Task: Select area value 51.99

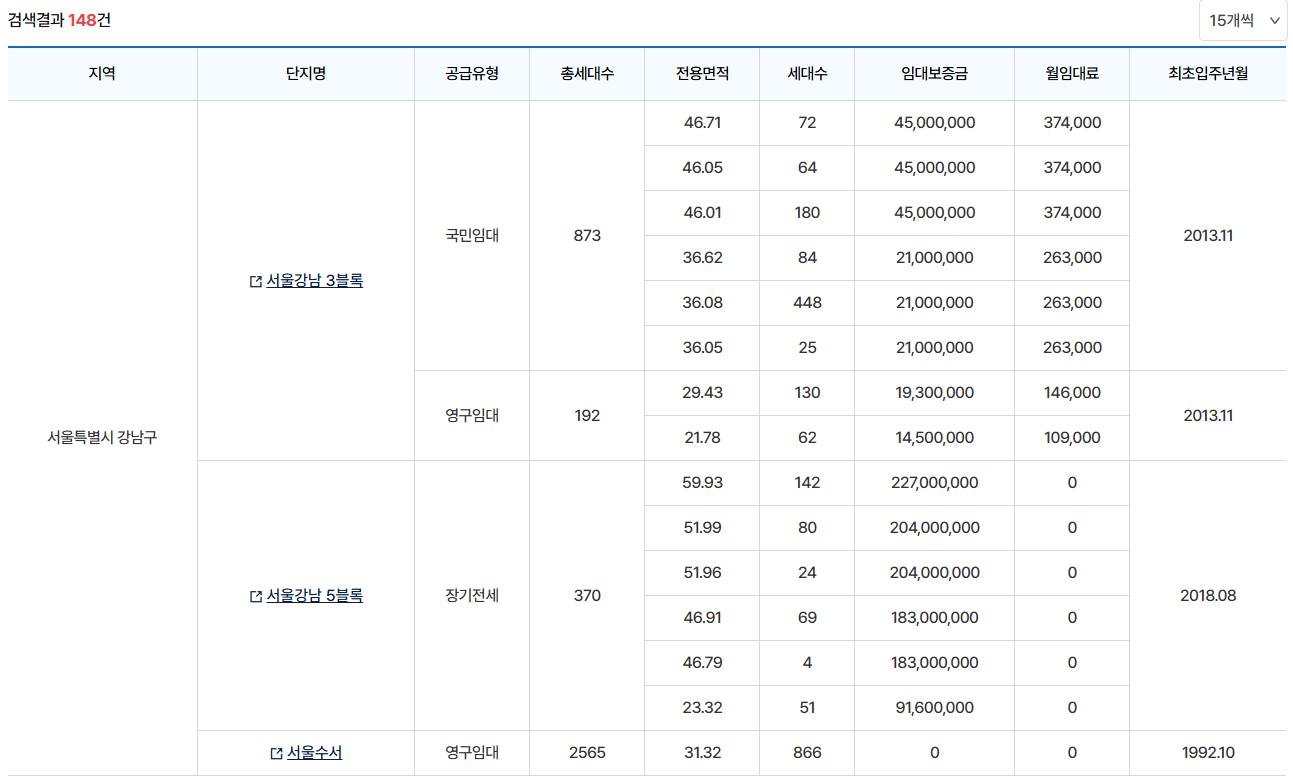Action: [702, 528]
